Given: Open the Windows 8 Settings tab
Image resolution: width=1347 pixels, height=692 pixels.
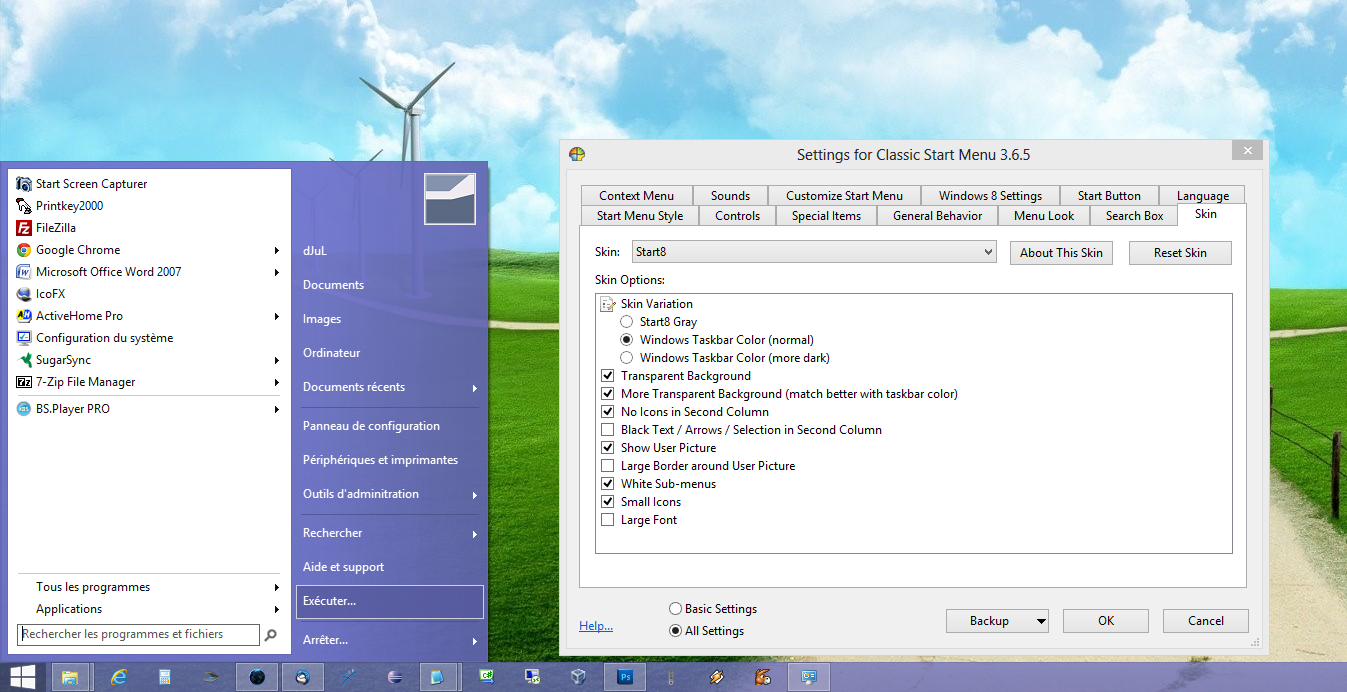Looking at the screenshot, I should [989, 195].
